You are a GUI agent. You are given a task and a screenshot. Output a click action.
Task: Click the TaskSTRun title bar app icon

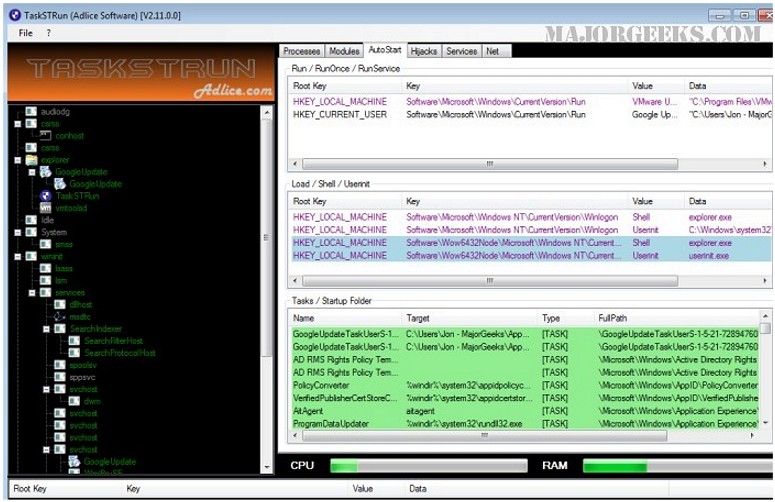[15, 15]
